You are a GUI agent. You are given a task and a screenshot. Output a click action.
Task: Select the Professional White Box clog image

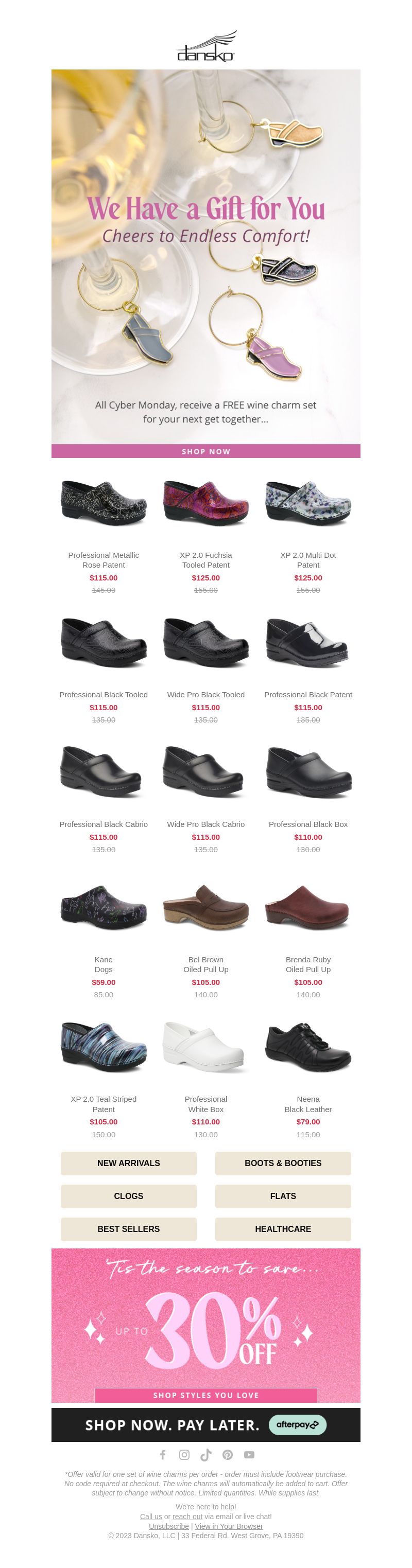tap(206, 1046)
